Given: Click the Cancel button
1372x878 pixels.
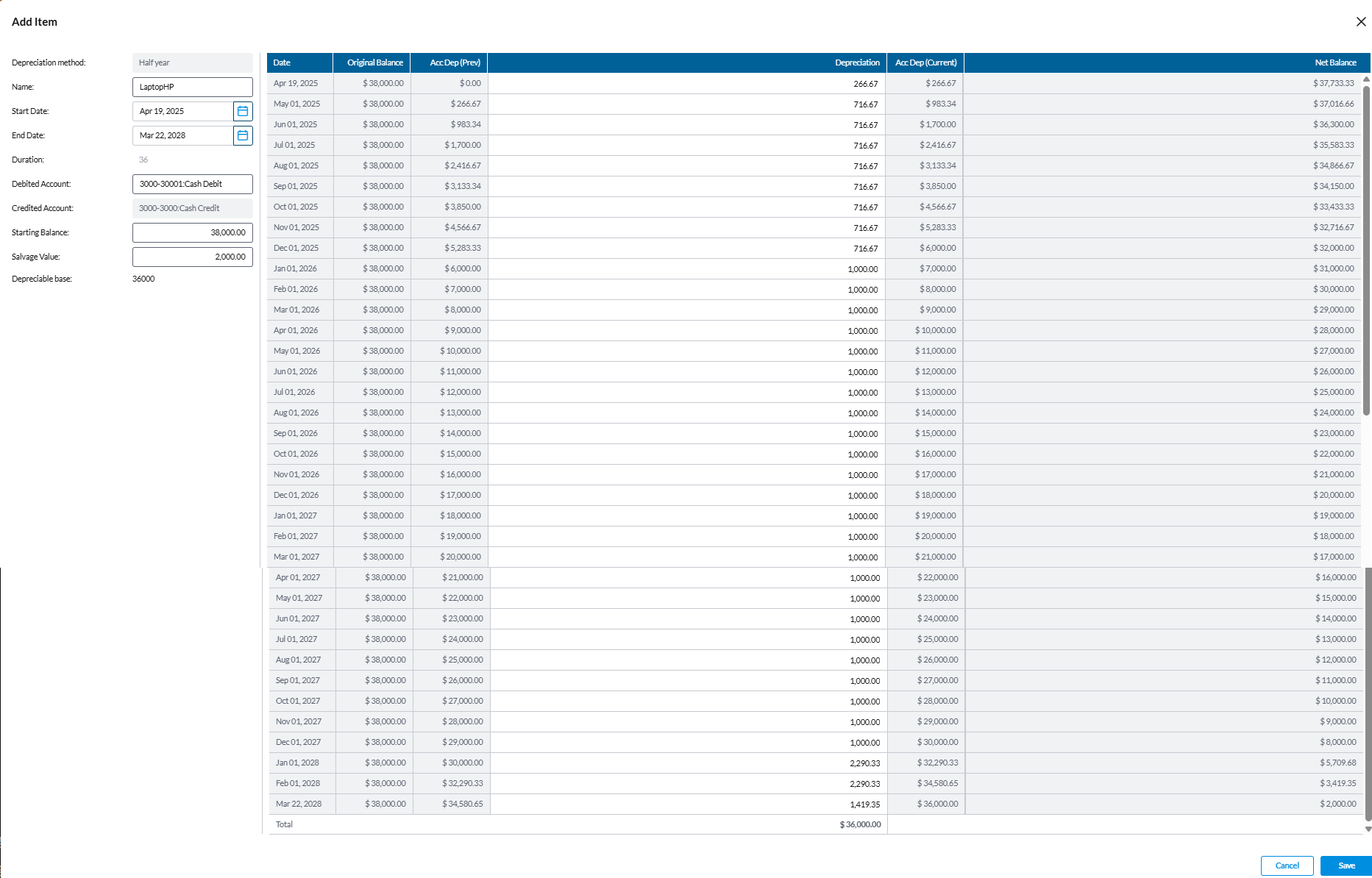Looking at the screenshot, I should (x=1287, y=865).
